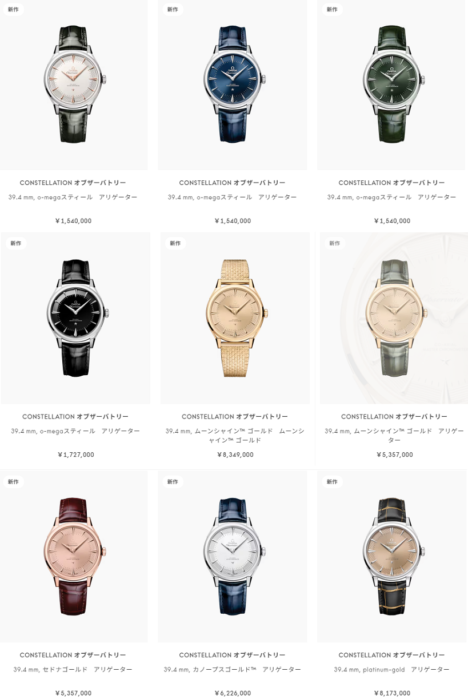The height and width of the screenshot is (700, 468).
Task: Select the ¥8,173,000 platinum-gold price
Action: click(392, 693)
